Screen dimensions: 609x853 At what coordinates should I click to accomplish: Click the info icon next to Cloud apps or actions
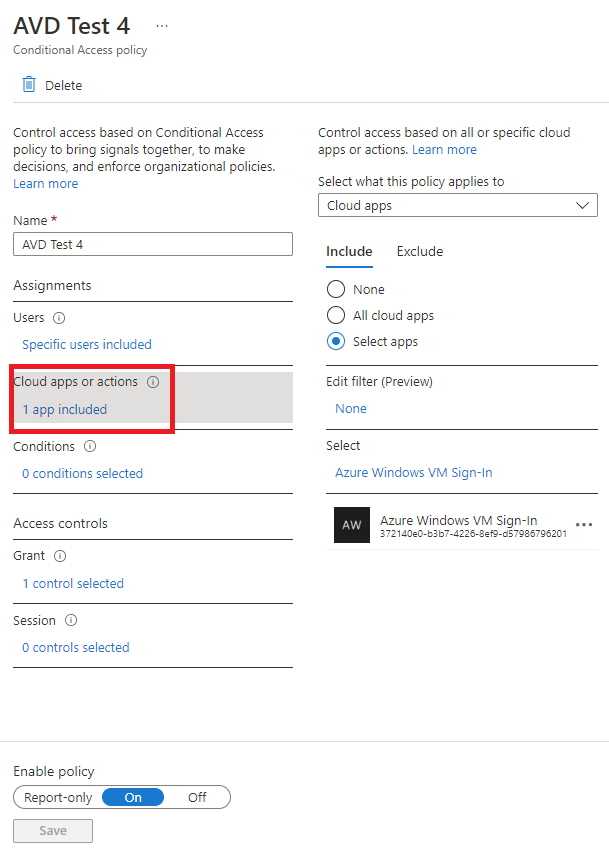click(x=153, y=382)
